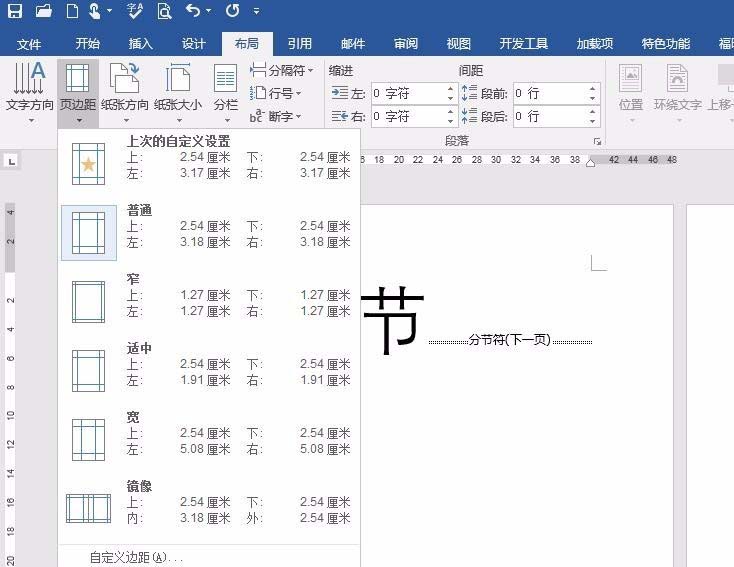
Task: Undo the last action
Action: pos(193,10)
